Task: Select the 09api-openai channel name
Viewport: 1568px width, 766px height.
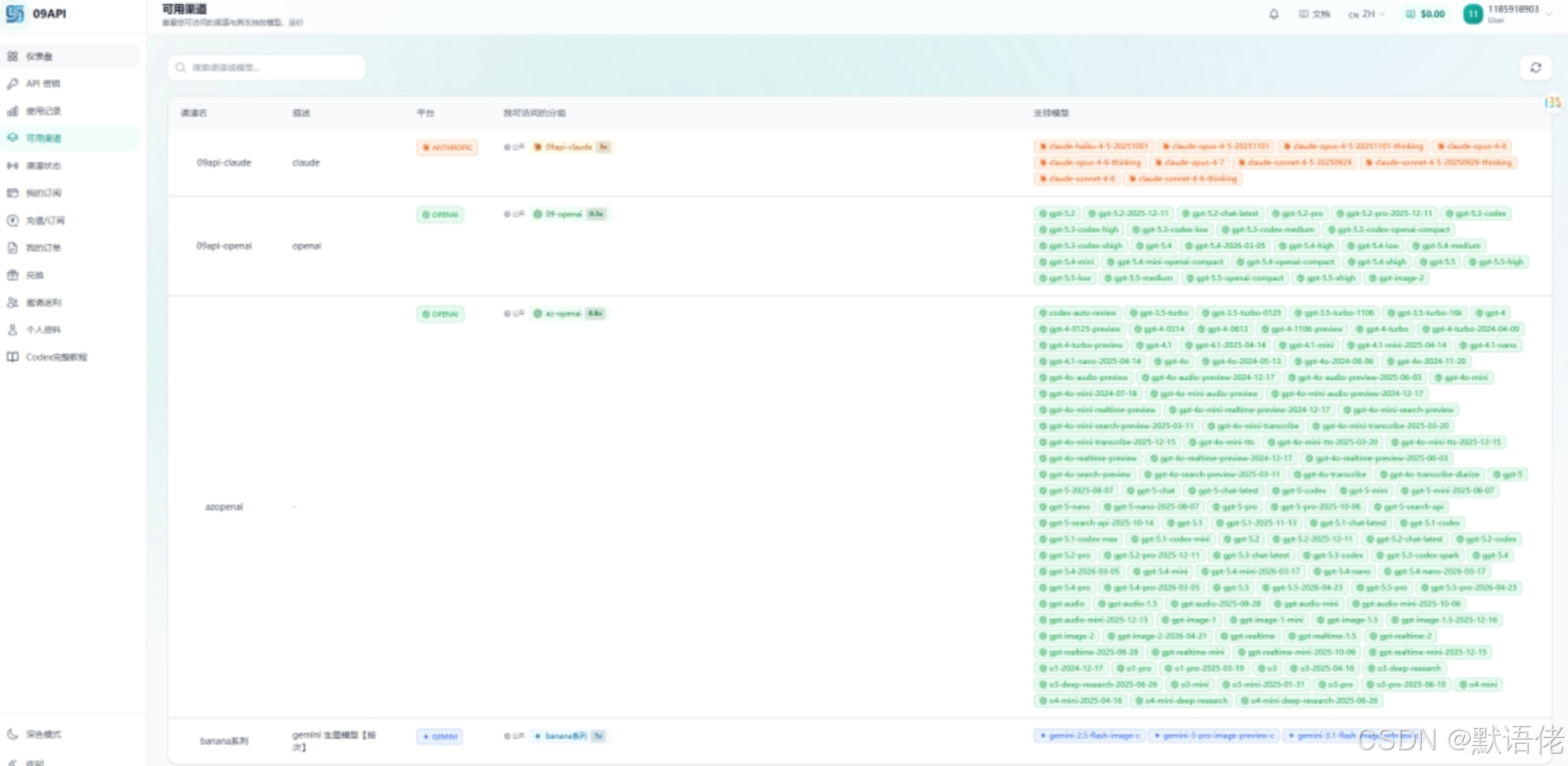Action: (224, 246)
